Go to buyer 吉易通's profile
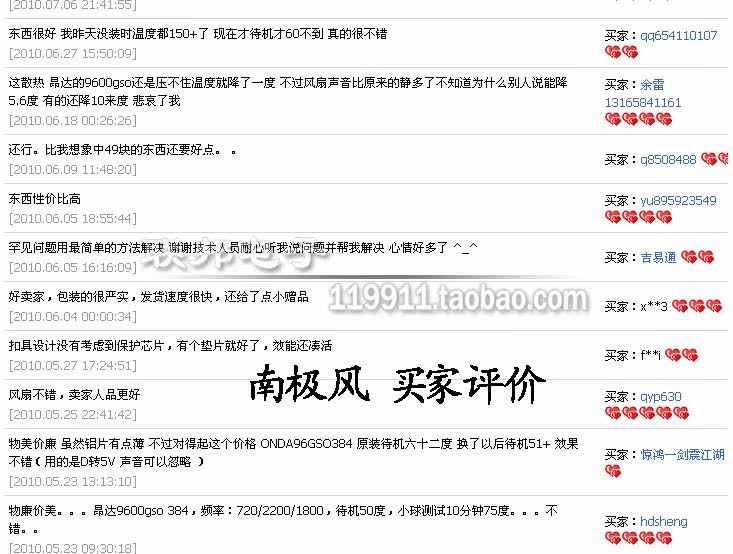This screenshot has height=554, width=733. [x=658, y=257]
